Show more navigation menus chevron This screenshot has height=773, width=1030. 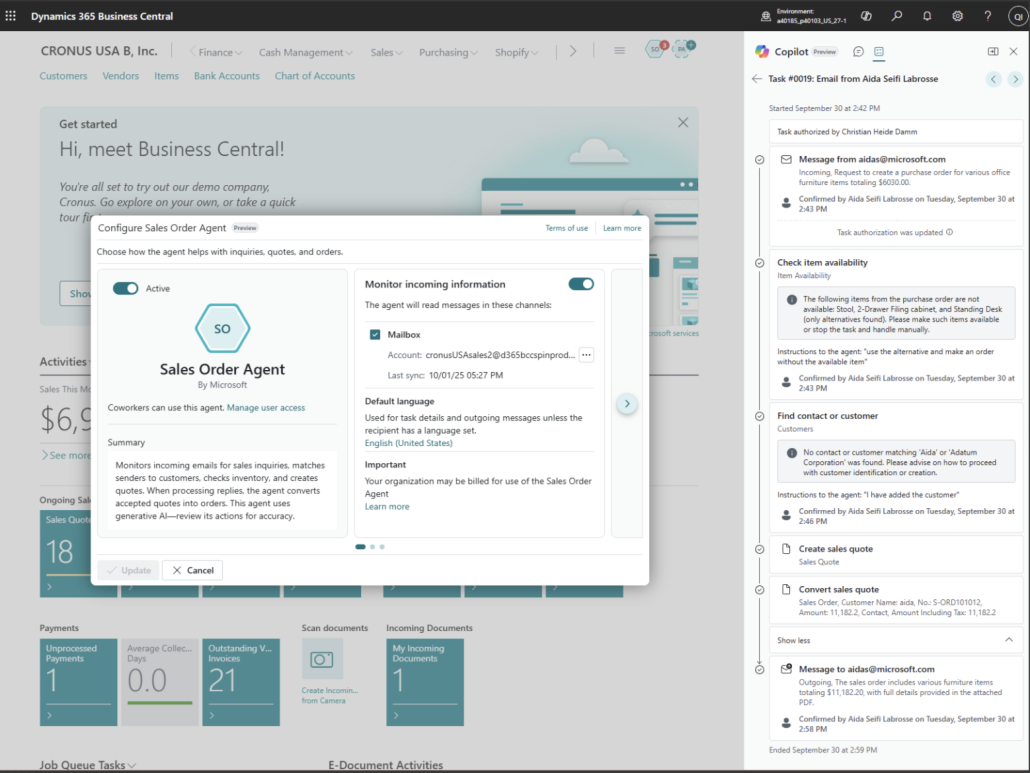(x=573, y=51)
